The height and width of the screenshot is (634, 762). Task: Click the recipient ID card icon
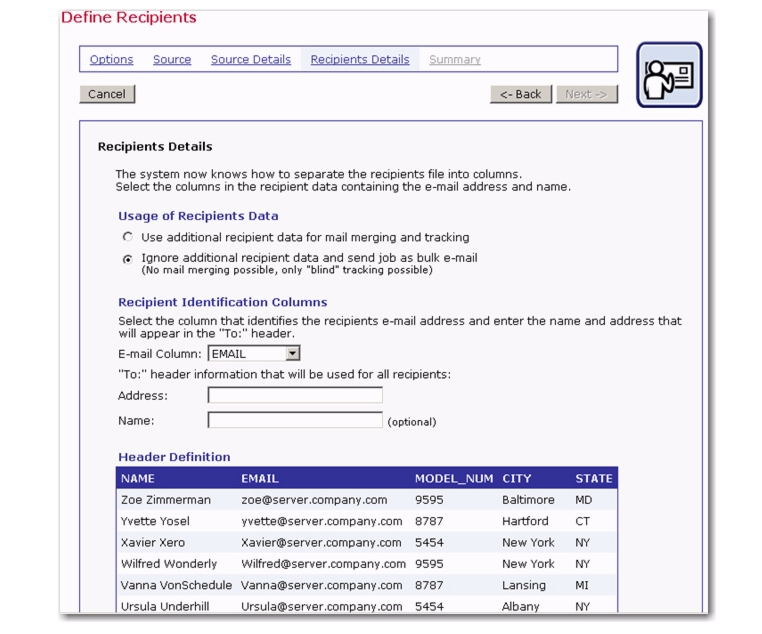(x=669, y=75)
